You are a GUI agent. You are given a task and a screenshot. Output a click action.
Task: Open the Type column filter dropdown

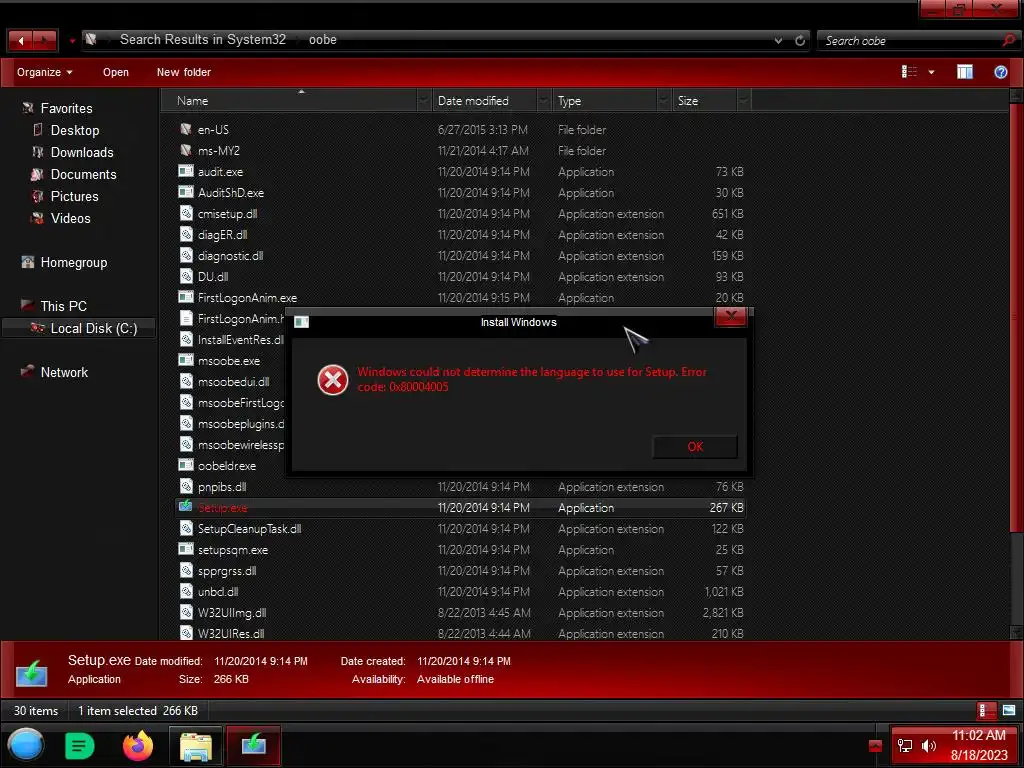click(664, 101)
